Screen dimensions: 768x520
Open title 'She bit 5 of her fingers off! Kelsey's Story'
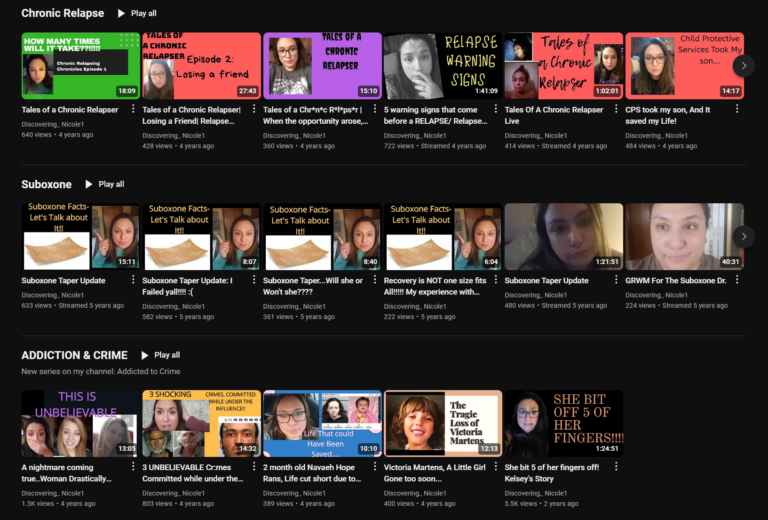click(x=552, y=473)
